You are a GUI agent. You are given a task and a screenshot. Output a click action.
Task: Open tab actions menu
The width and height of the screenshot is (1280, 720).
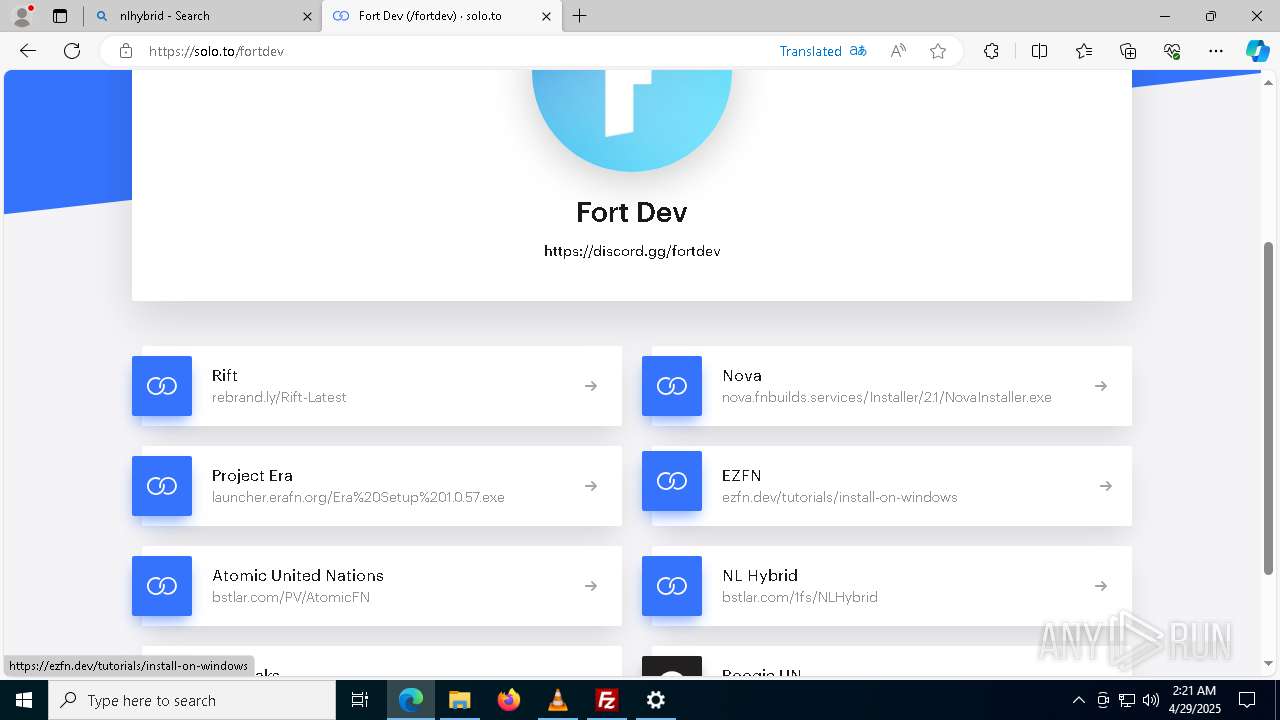(x=60, y=16)
